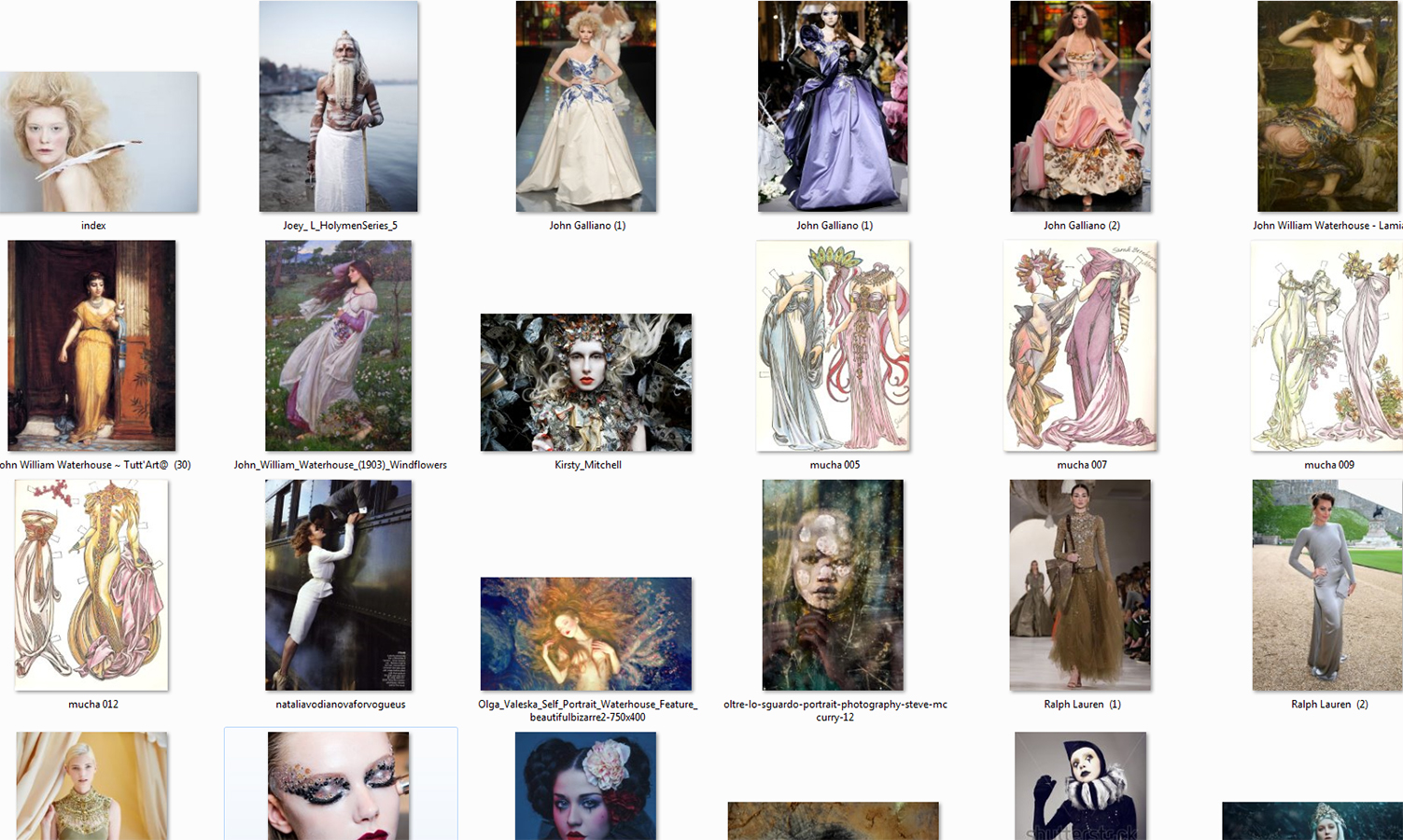
Task: Click the file name 'nataliavodianovaforvogueus'
Action: [341, 705]
